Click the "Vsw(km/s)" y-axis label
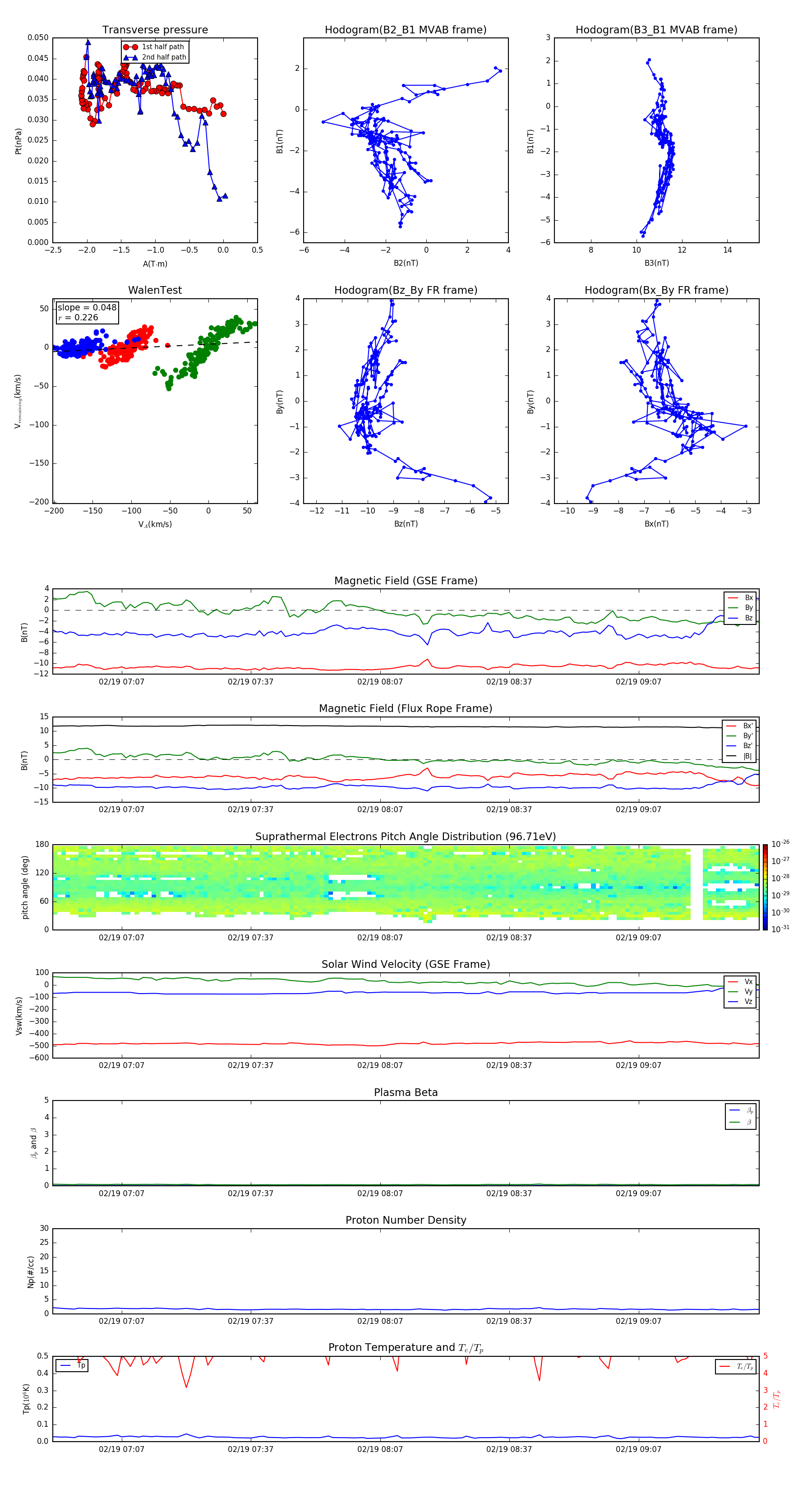 pyautogui.click(x=19, y=1016)
